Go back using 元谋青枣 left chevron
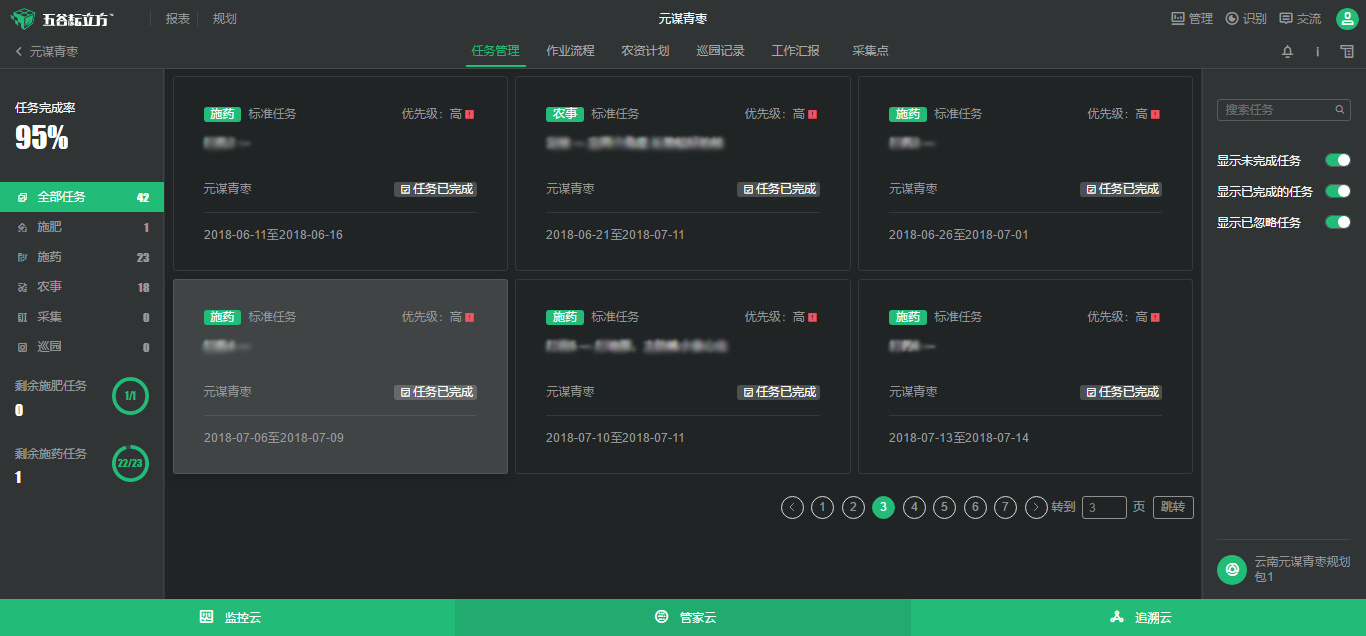1366x636 pixels. click(19, 51)
